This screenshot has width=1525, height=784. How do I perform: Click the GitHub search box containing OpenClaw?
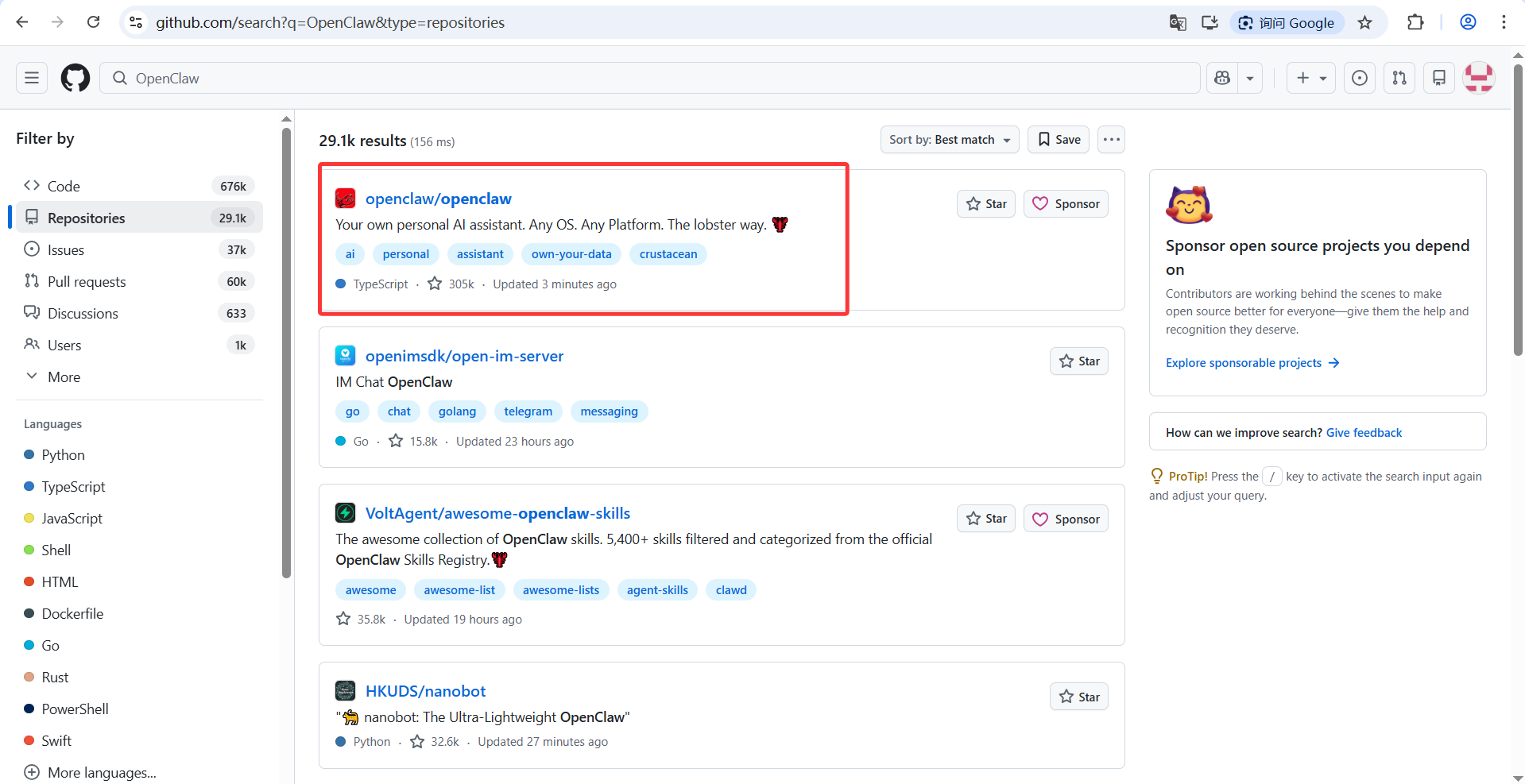649,78
